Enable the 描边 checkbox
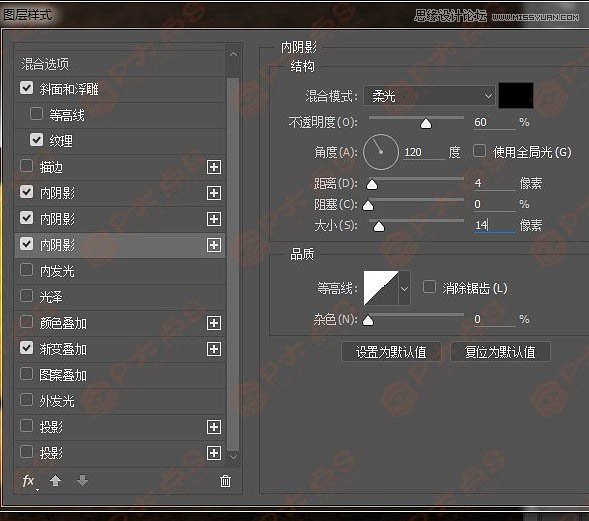The width and height of the screenshot is (589, 521). (x=26, y=166)
